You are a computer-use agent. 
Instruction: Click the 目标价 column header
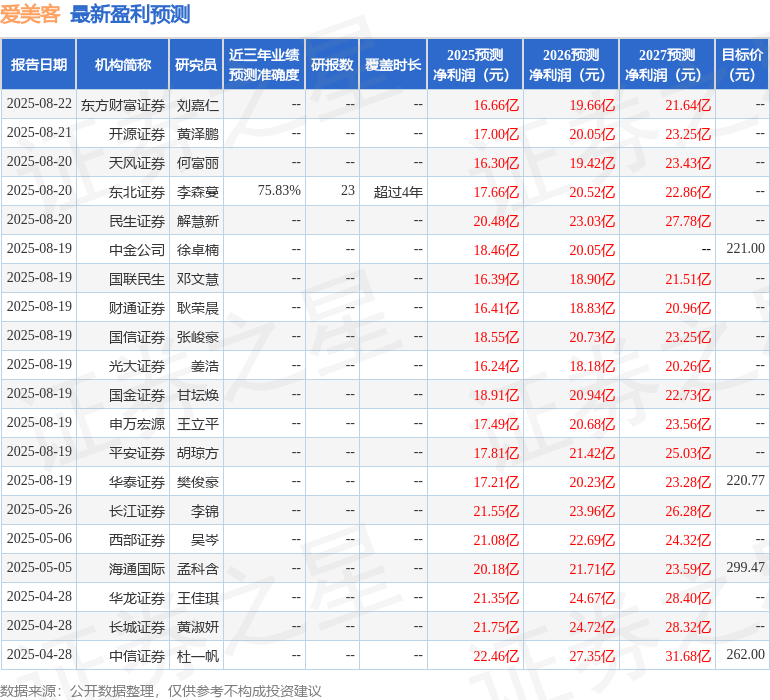coord(742,65)
